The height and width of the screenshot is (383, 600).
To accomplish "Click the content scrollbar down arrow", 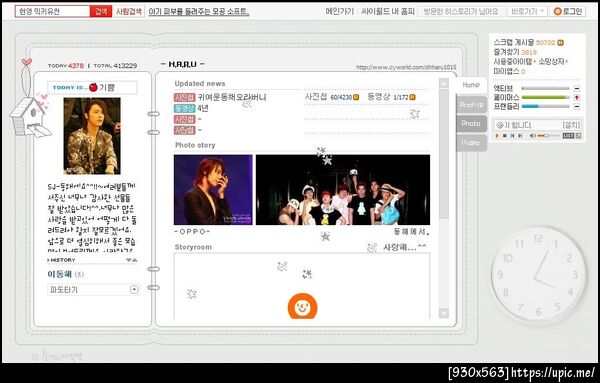I will point(443,313).
